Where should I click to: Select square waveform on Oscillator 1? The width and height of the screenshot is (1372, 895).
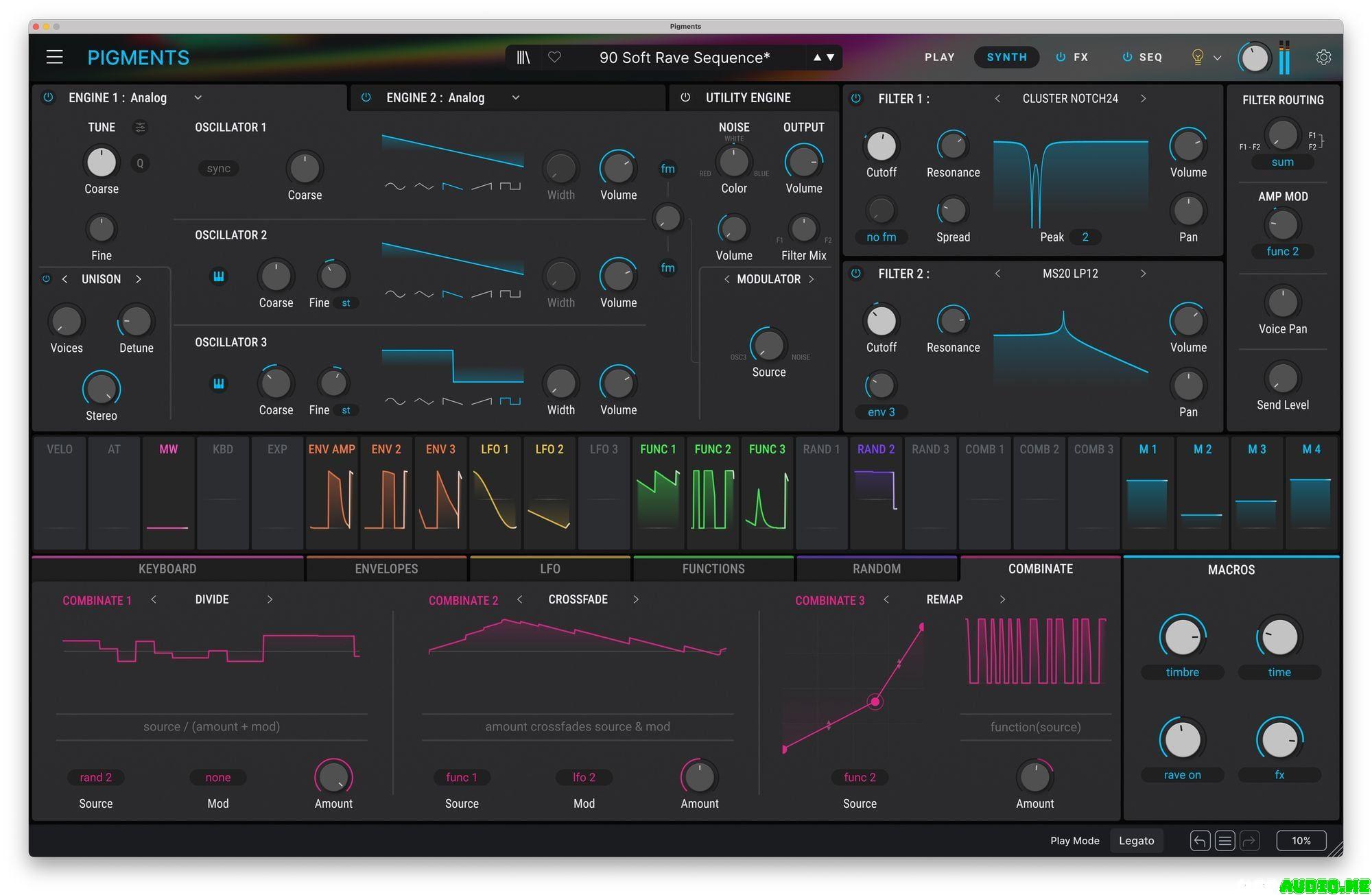(x=510, y=186)
